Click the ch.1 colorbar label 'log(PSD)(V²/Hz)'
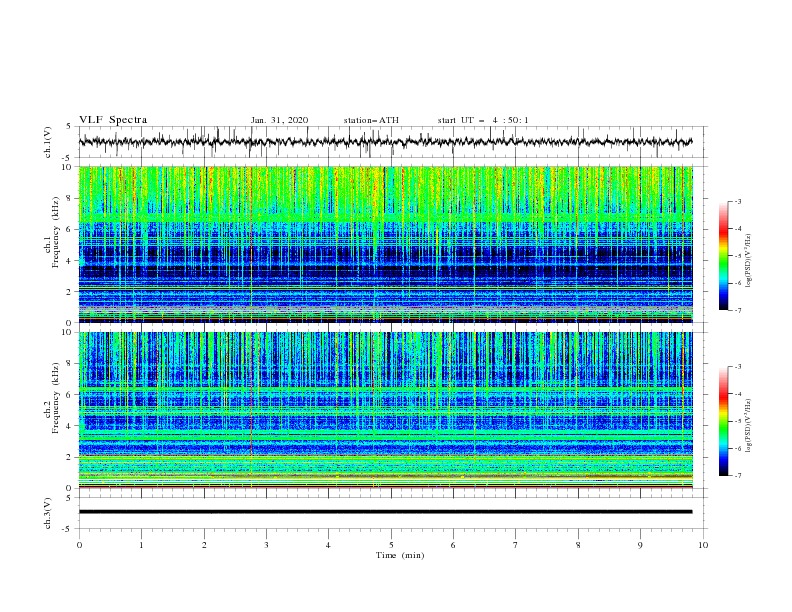The height and width of the screenshot is (612, 792). [749, 261]
